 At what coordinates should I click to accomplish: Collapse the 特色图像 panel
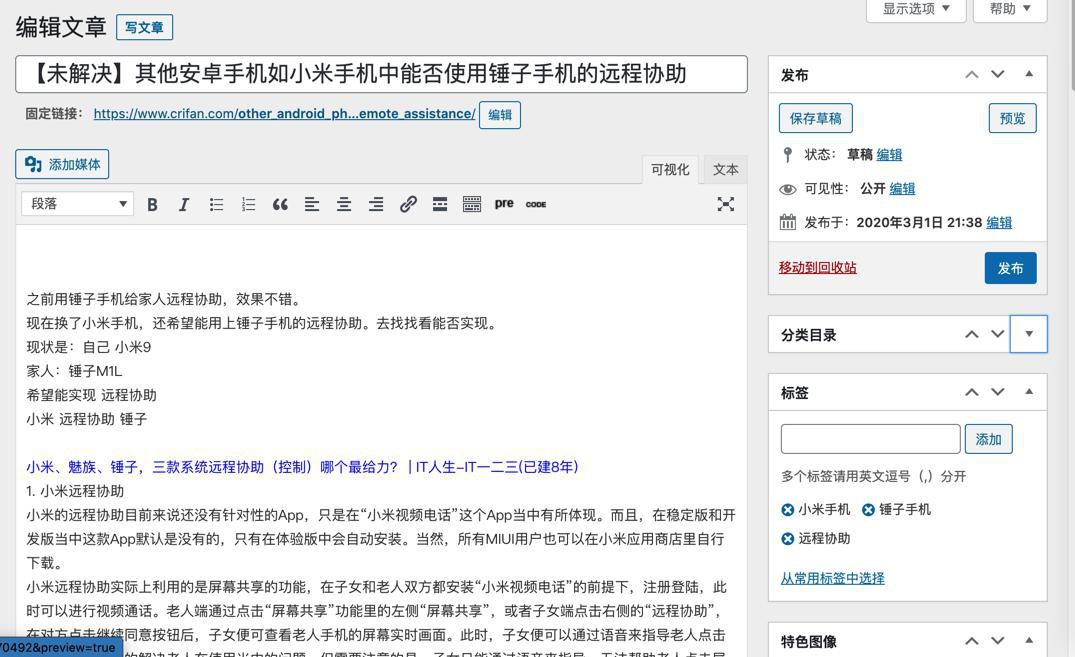tap(1028, 641)
